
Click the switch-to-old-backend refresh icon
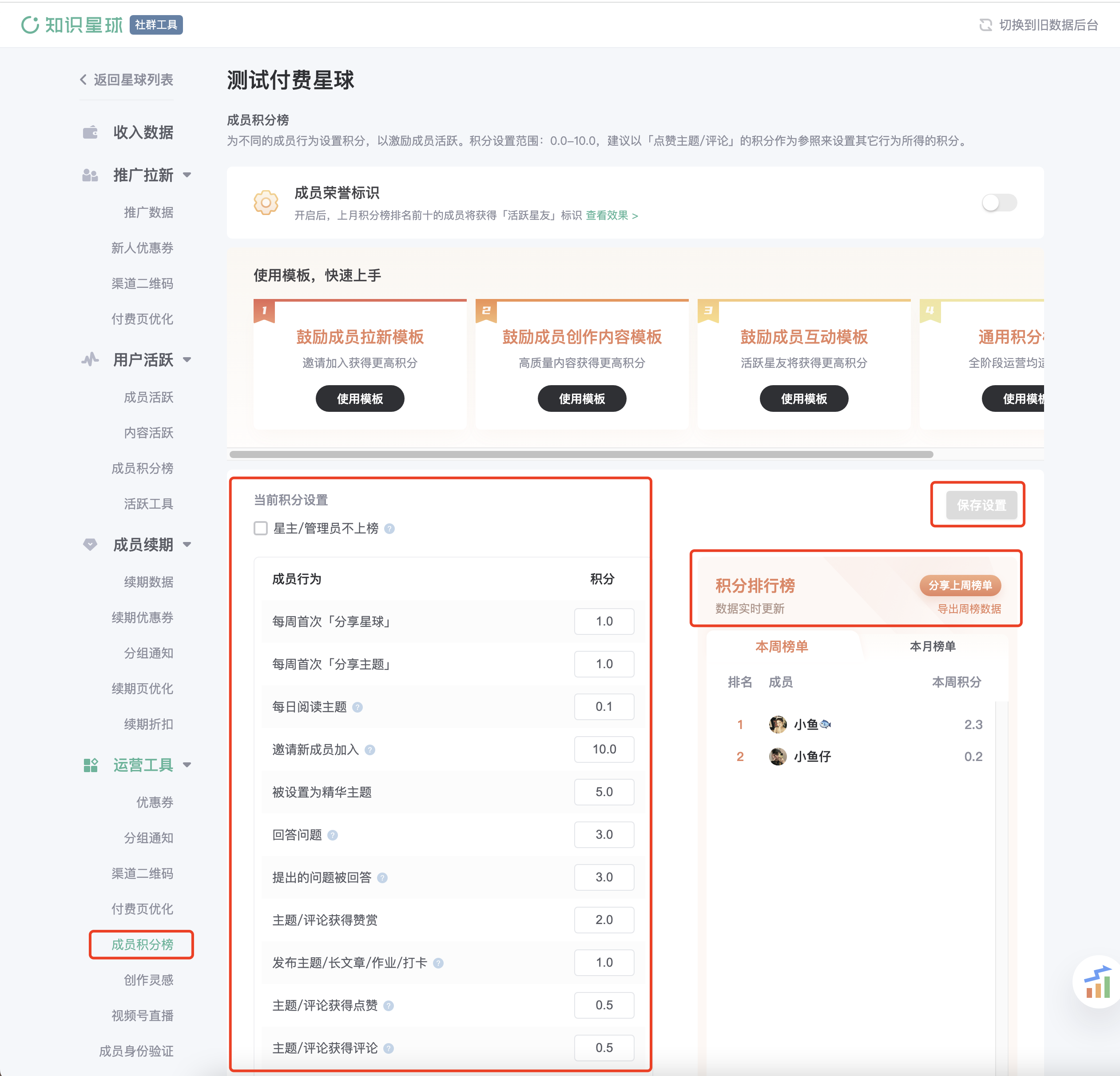(x=985, y=24)
